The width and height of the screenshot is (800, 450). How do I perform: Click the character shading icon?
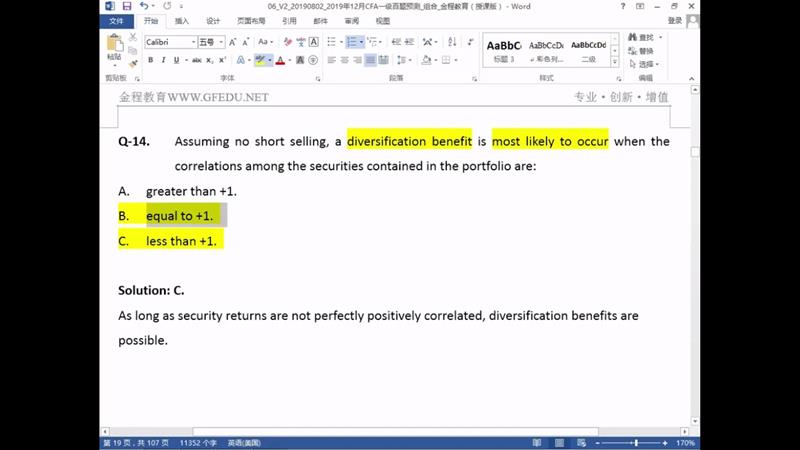click(x=300, y=60)
